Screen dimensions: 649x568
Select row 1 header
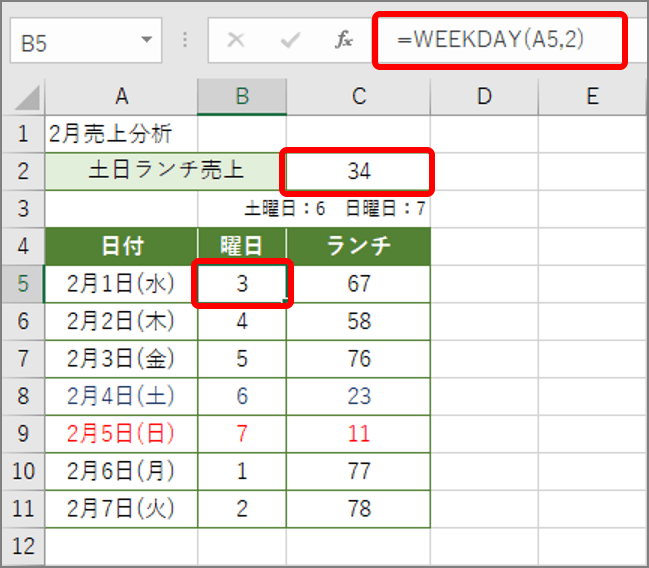pos(23,134)
